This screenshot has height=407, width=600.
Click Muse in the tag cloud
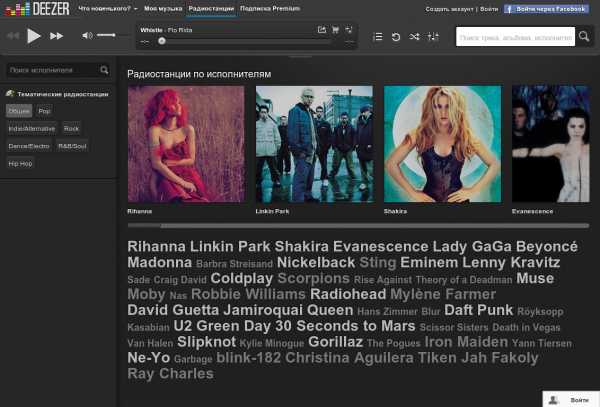(x=535, y=278)
